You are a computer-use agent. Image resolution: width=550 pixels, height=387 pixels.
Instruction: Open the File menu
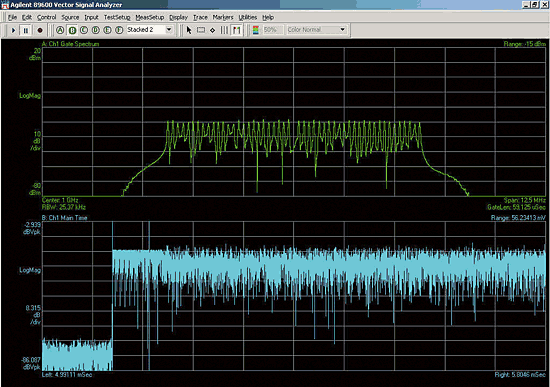12,17
